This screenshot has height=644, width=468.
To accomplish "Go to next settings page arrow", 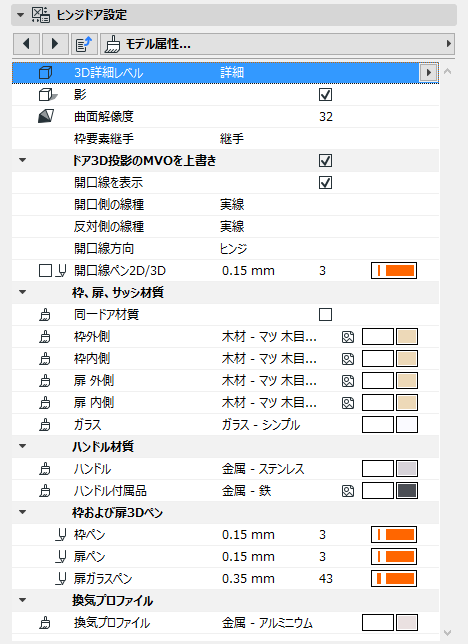I will [55, 44].
